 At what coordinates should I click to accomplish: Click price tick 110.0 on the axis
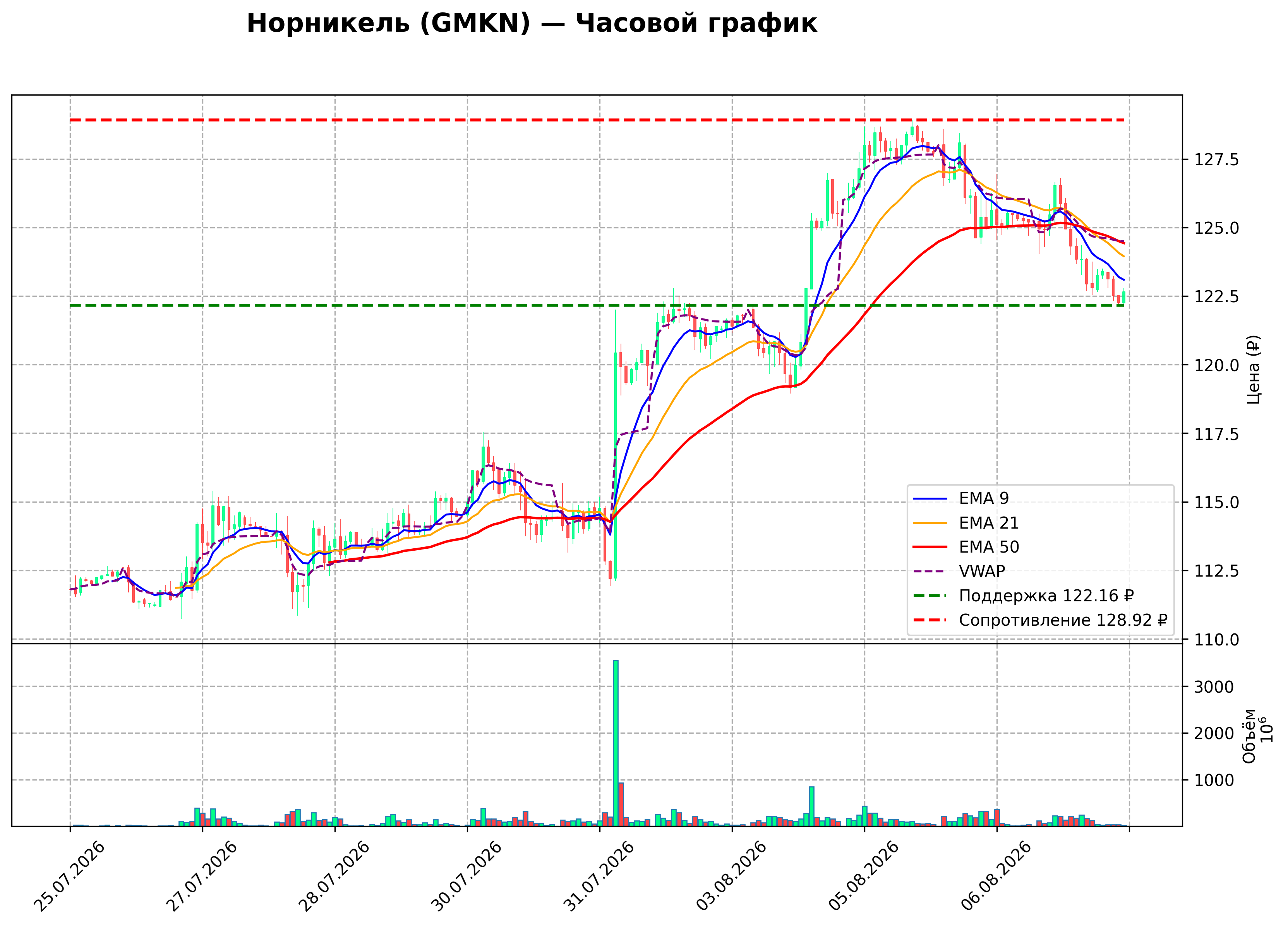[x=1216, y=639]
